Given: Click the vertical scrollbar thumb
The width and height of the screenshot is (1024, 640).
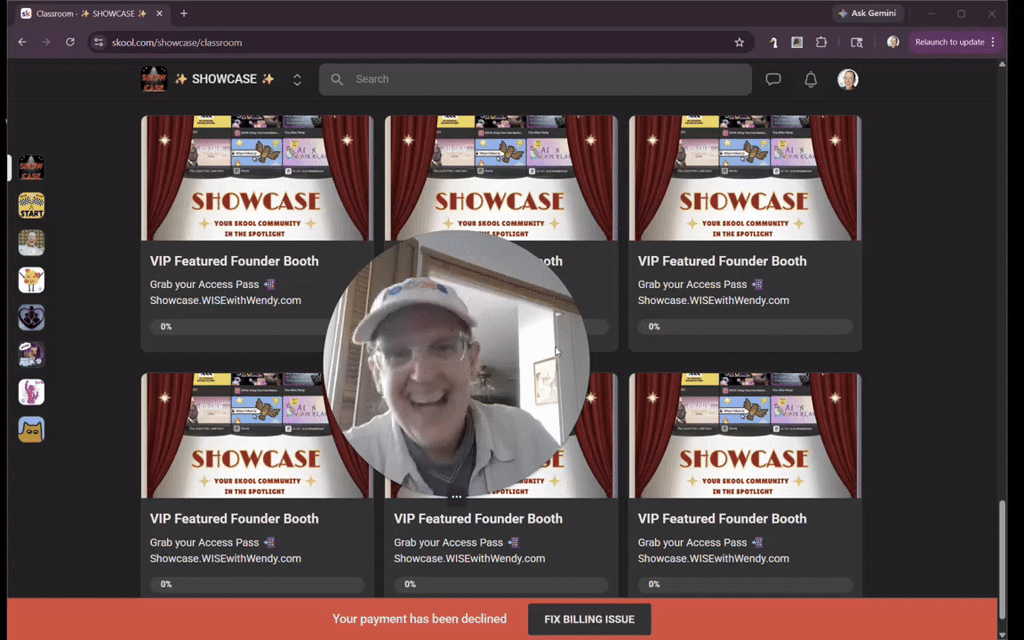Looking at the screenshot, I should click(1002, 559).
